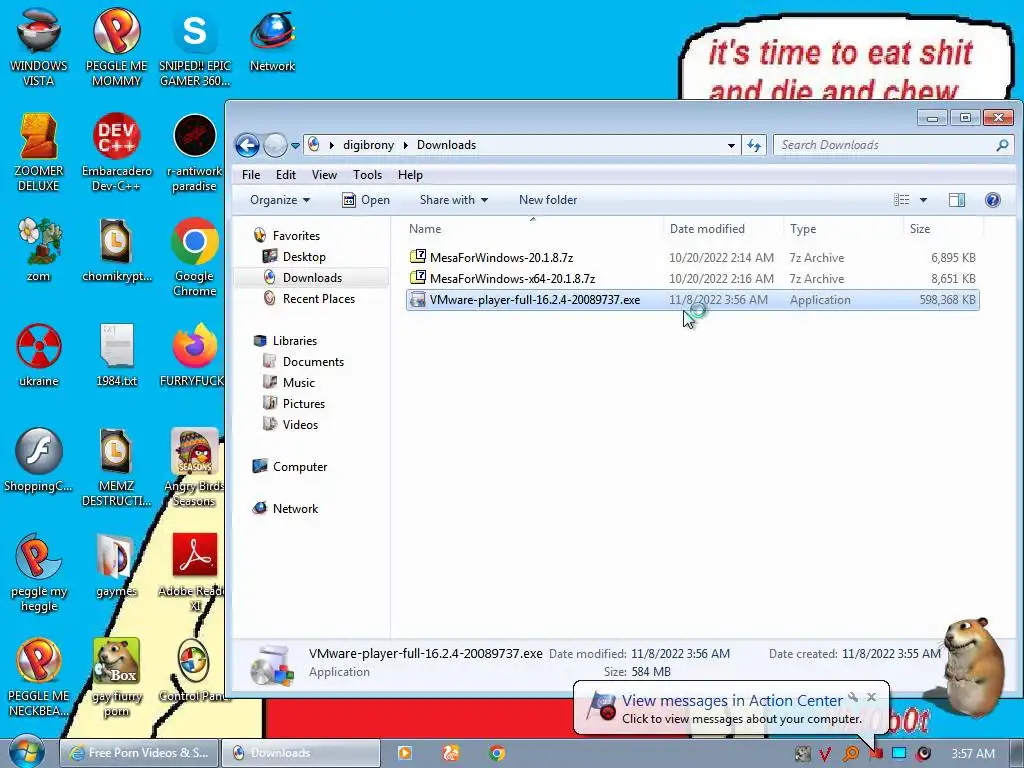Open the Help menu
Viewport: 1024px width, 768px height.
pos(410,174)
